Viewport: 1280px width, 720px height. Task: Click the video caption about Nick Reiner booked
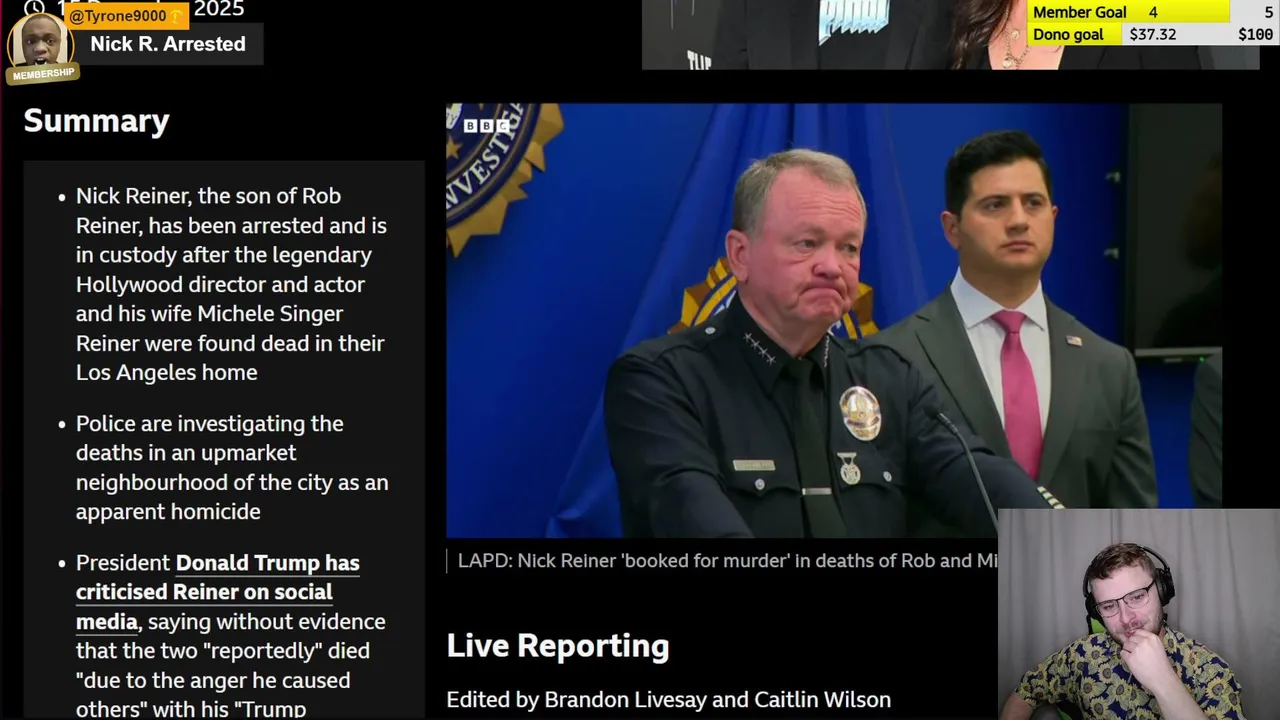727,561
